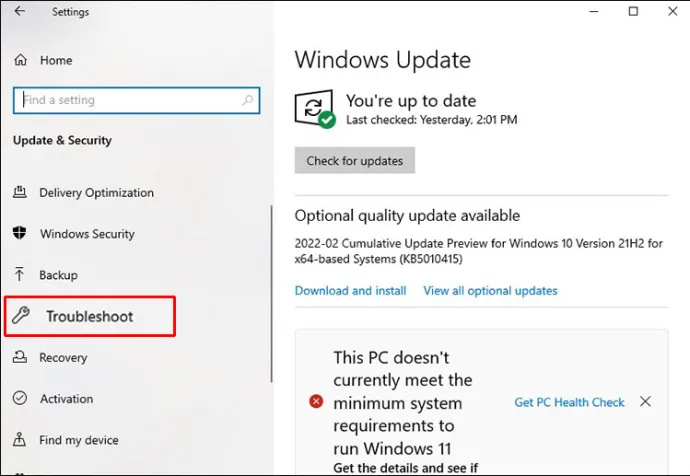
Task: Click the Windows Update sync status icon
Action: (315, 109)
